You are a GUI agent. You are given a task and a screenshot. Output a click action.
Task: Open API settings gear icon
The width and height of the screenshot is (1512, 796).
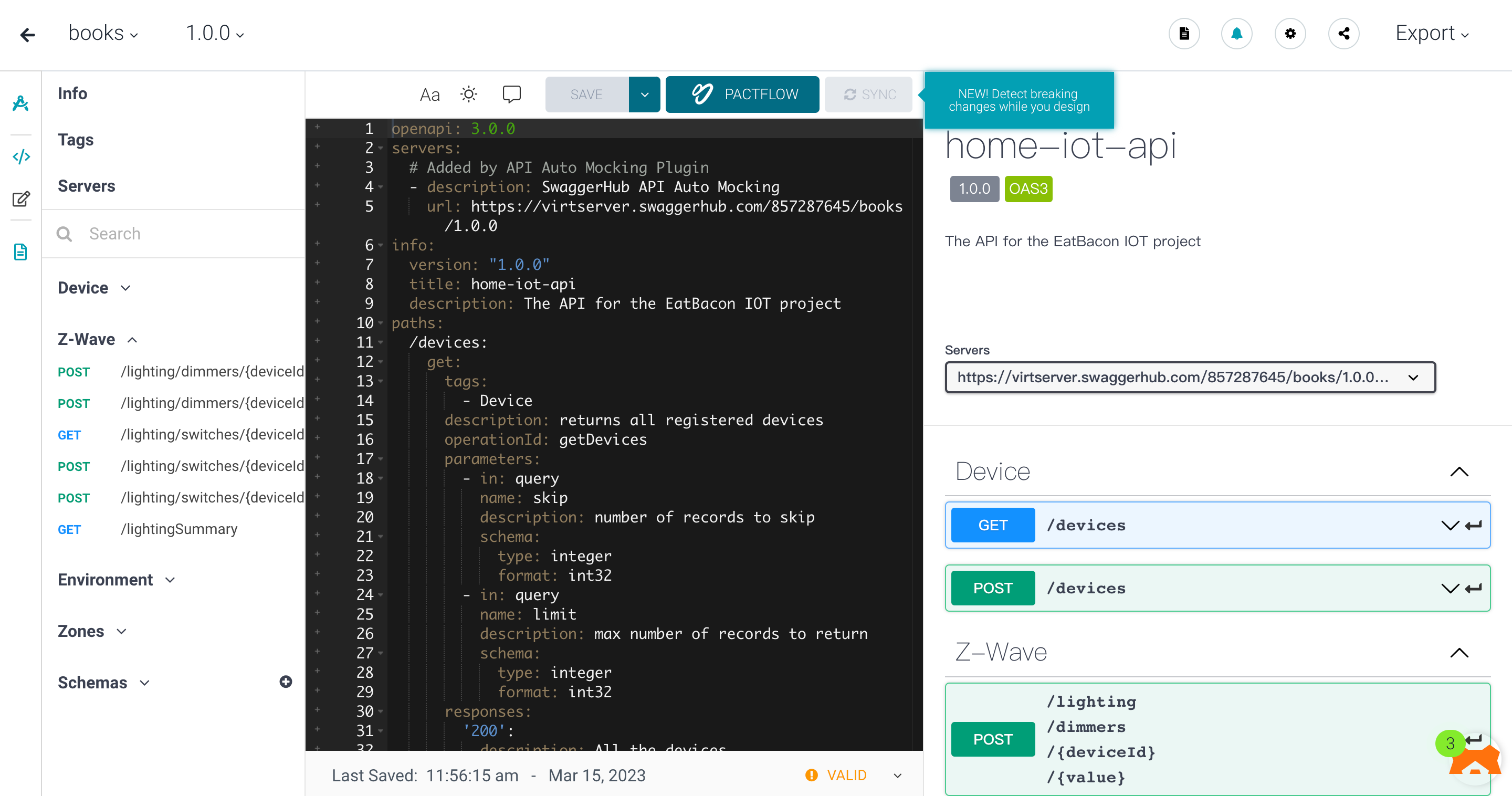point(1289,34)
